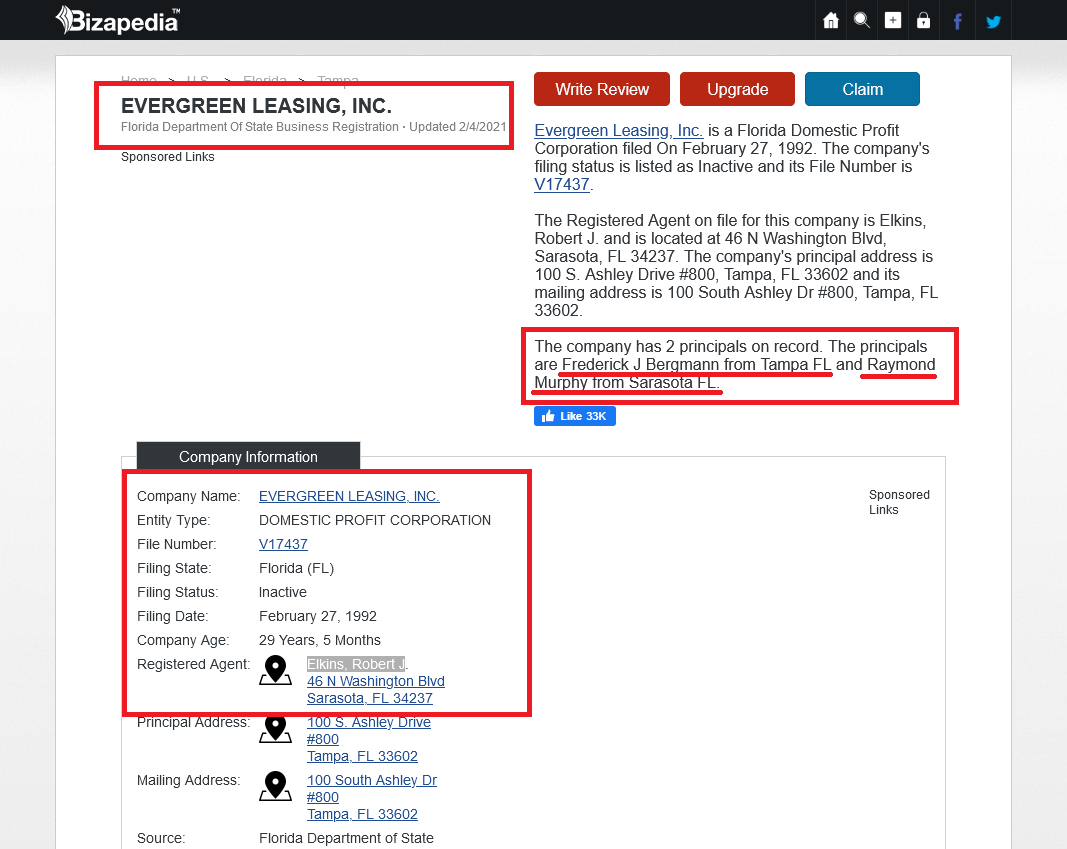Open the search magnifier icon
This screenshot has width=1067, height=849.
pyautogui.click(x=861, y=20)
